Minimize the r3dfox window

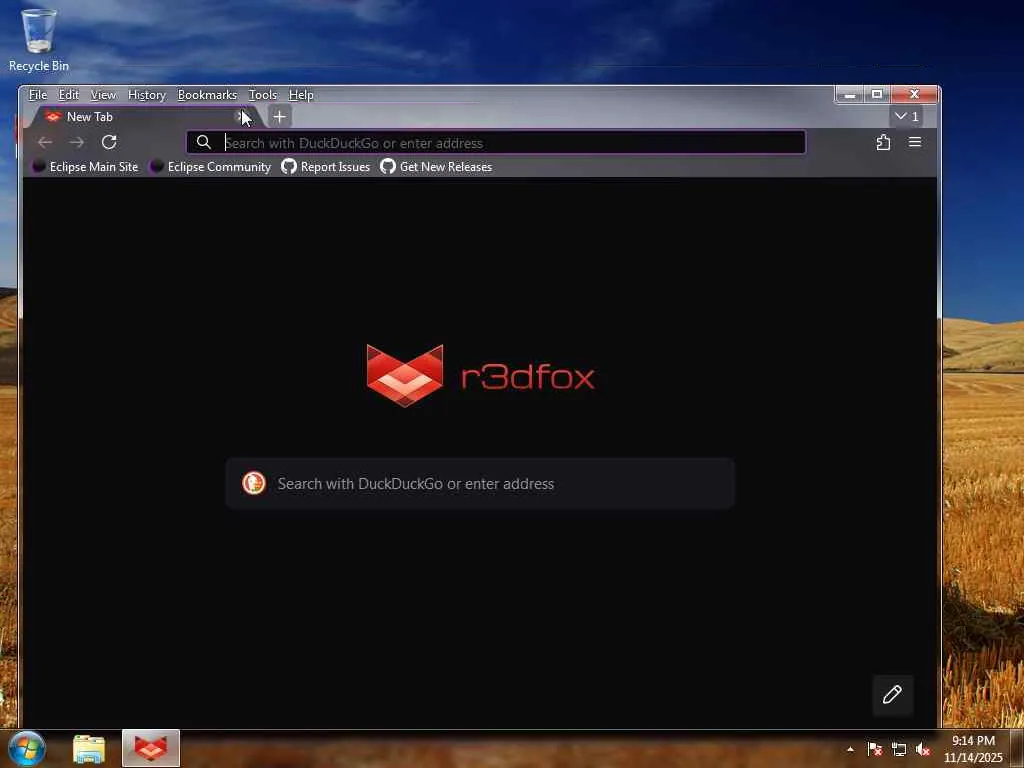[850, 95]
